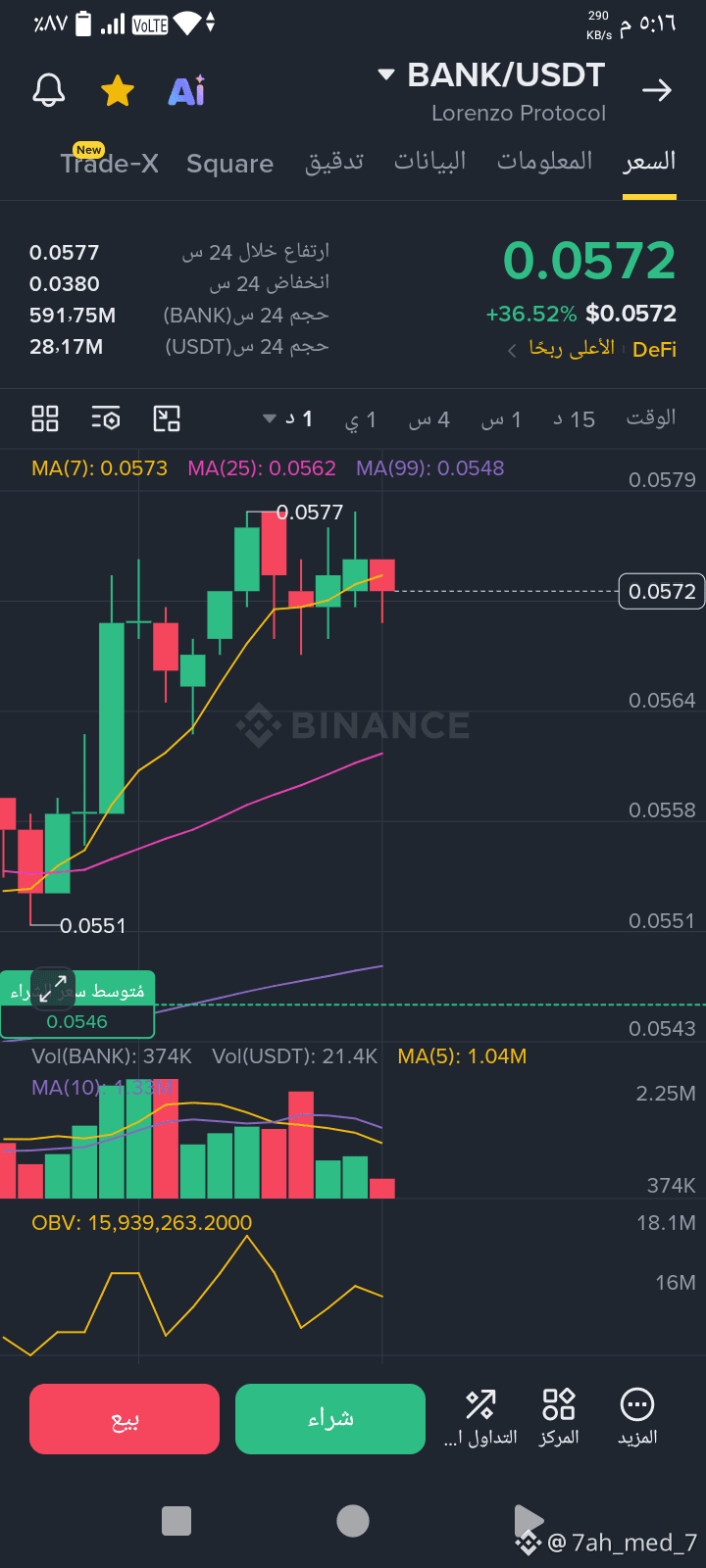Switch to the Square tab
This screenshot has height=1568, width=706.
point(229,163)
